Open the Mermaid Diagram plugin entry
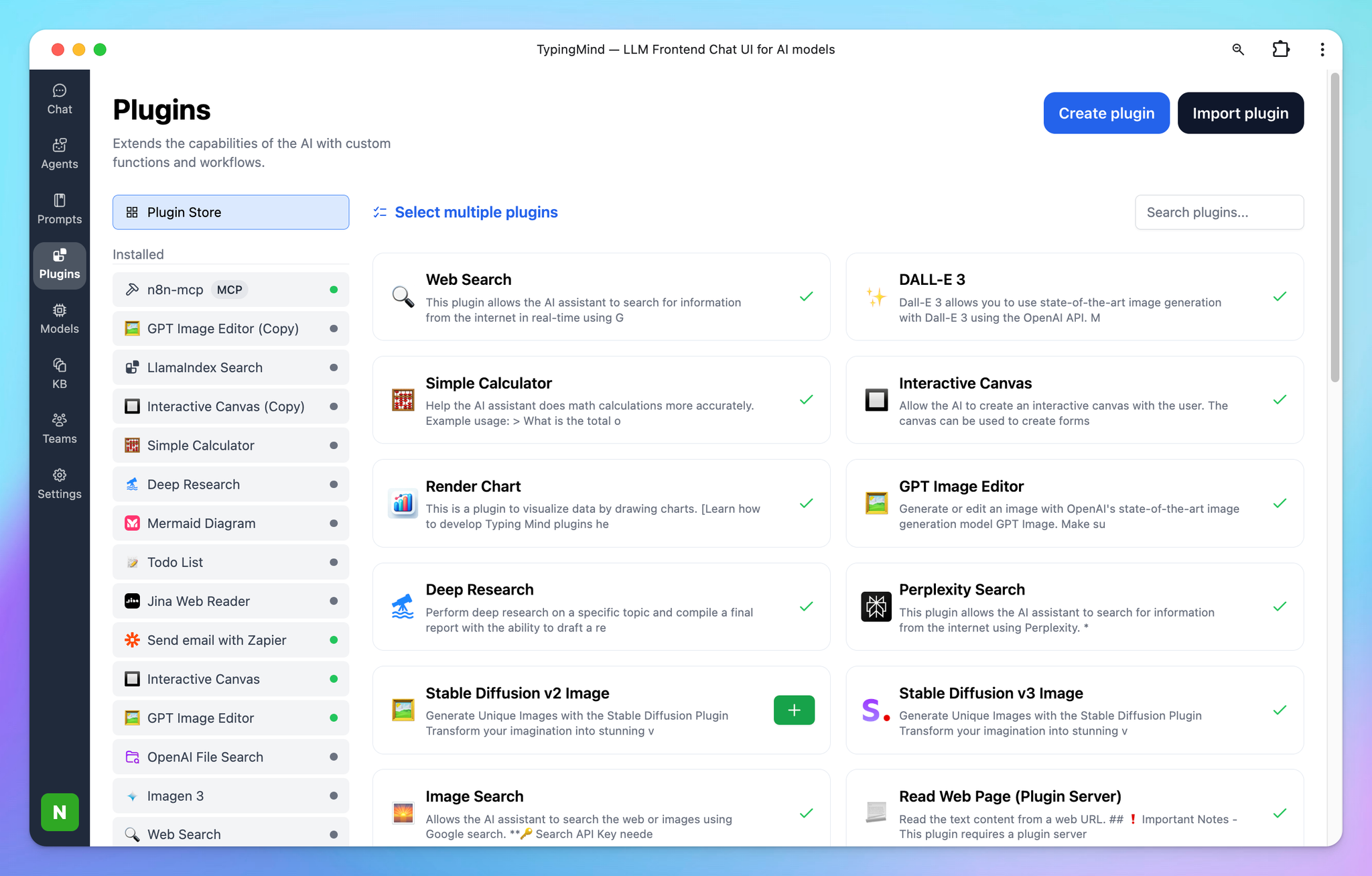Image resolution: width=1372 pixels, height=876 pixels. [x=230, y=523]
